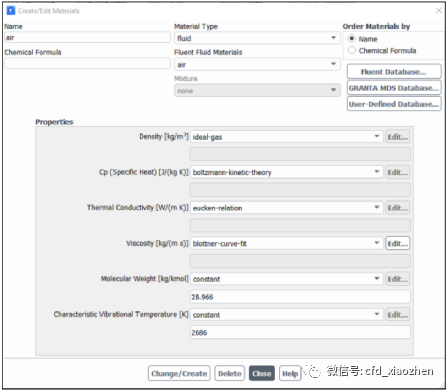Click the disabled value field under Viscosity
The width and height of the screenshot is (447, 390).
[300, 261]
